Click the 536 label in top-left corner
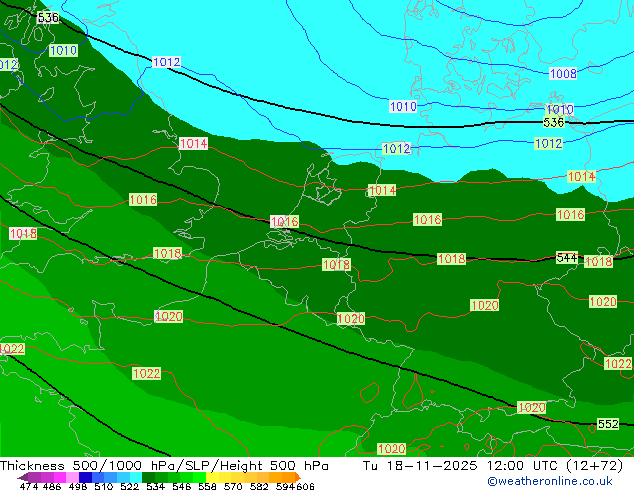This screenshot has height=490, width=634. point(48,17)
